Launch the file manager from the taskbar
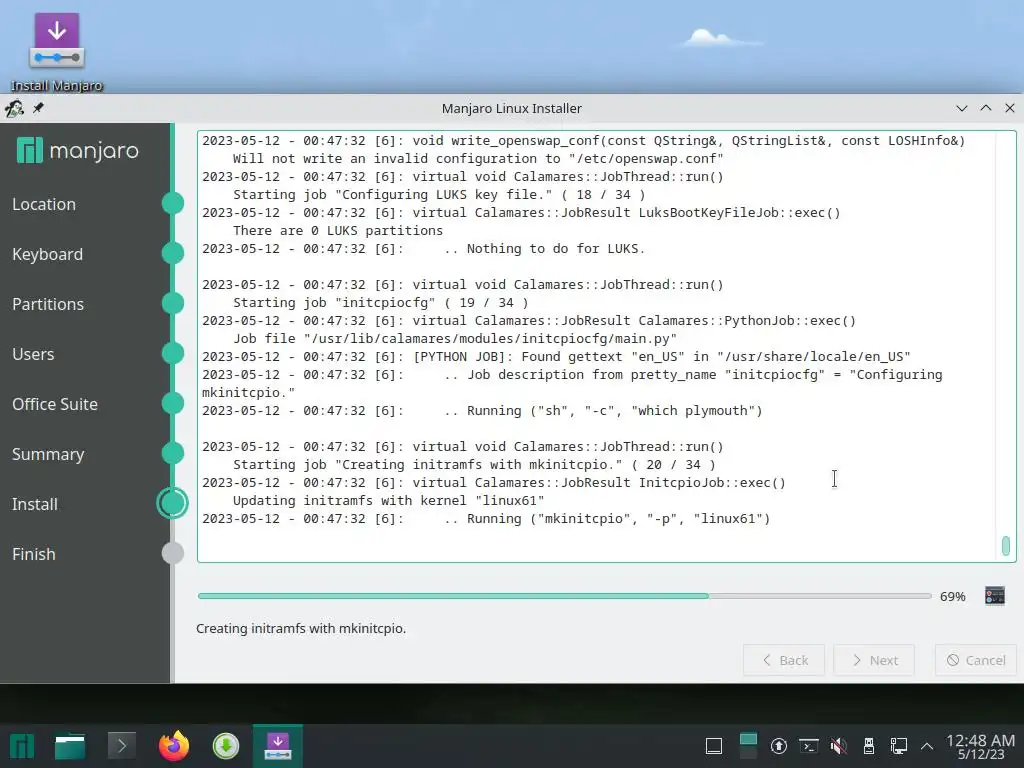Image resolution: width=1024 pixels, height=768 pixels. (x=70, y=746)
